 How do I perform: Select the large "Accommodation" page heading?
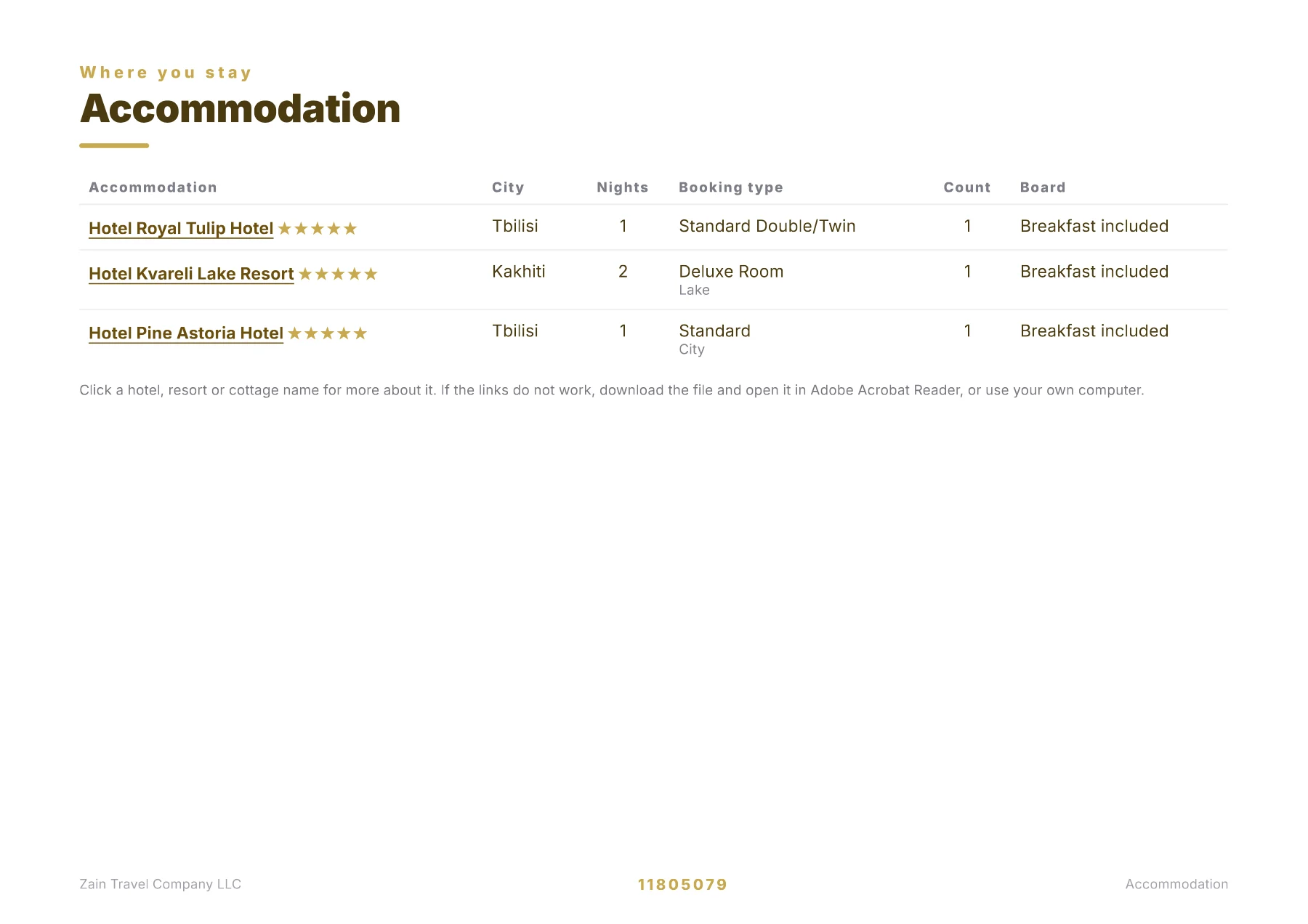(x=240, y=109)
